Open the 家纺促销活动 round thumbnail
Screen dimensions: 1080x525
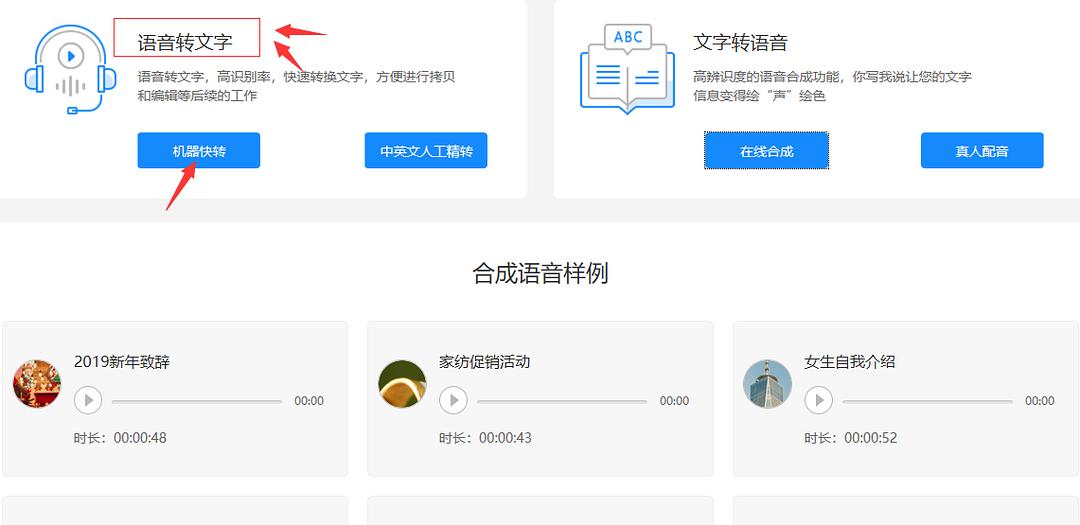click(x=402, y=384)
